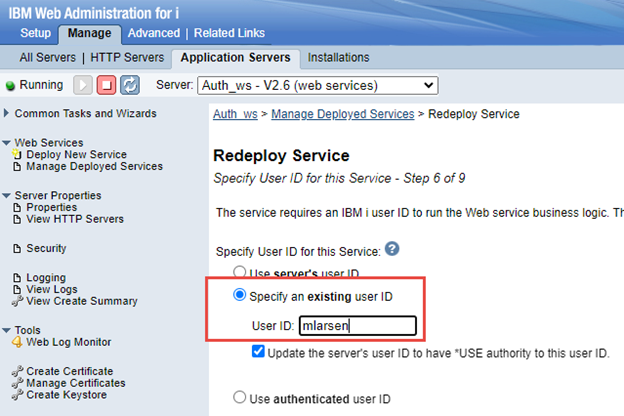Viewport: 624px width, 416px height.
Task: Open Web Log Monitor sidebar link
Action: tap(68, 342)
